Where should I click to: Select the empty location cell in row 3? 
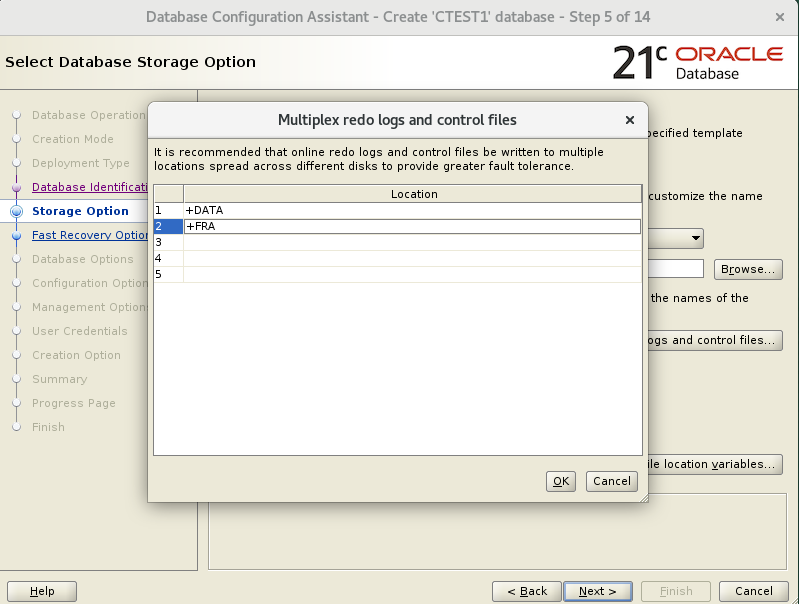click(x=412, y=242)
